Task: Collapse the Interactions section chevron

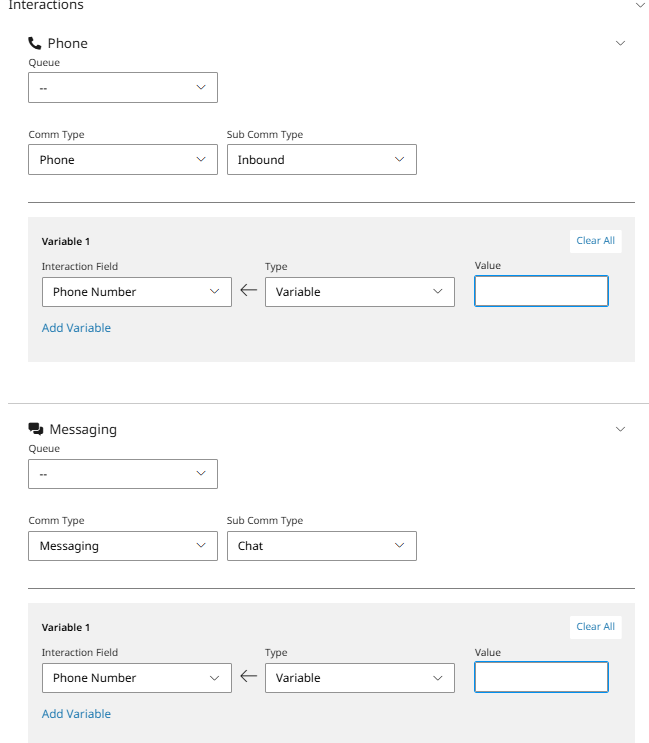Action: click(640, 5)
